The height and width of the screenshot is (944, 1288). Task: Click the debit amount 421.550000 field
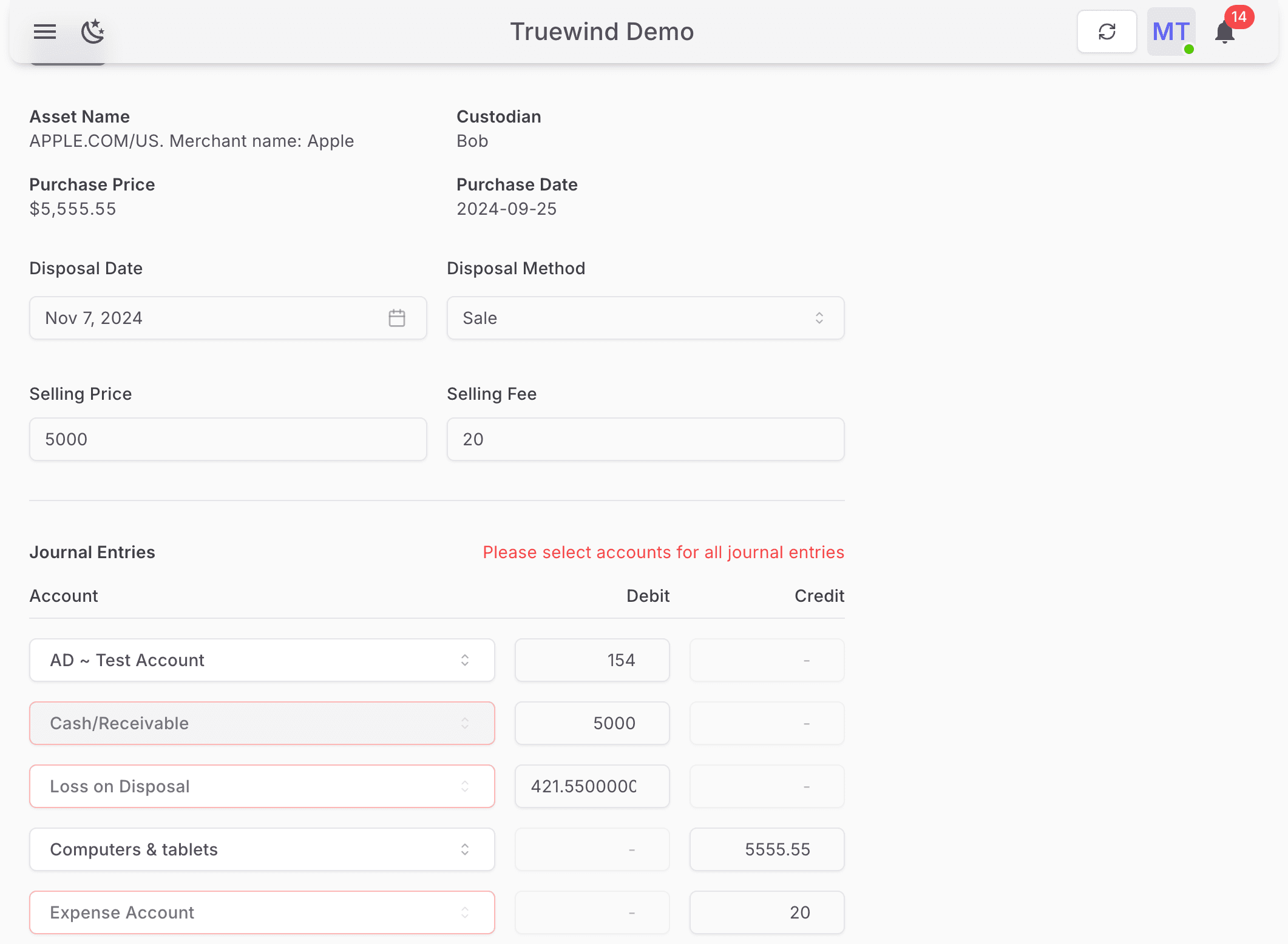(x=592, y=786)
